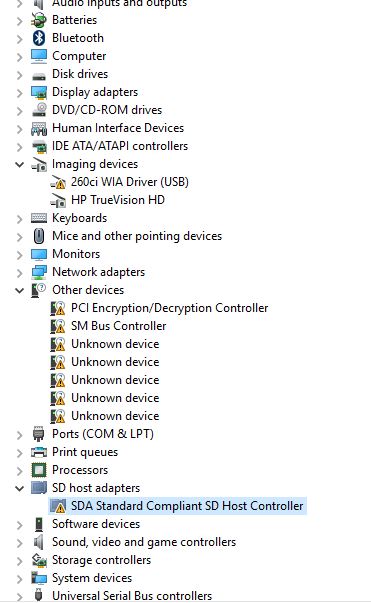Select SDA Standard Compliant SD Host Controller
The height and width of the screenshot is (603, 371).
coord(187,506)
